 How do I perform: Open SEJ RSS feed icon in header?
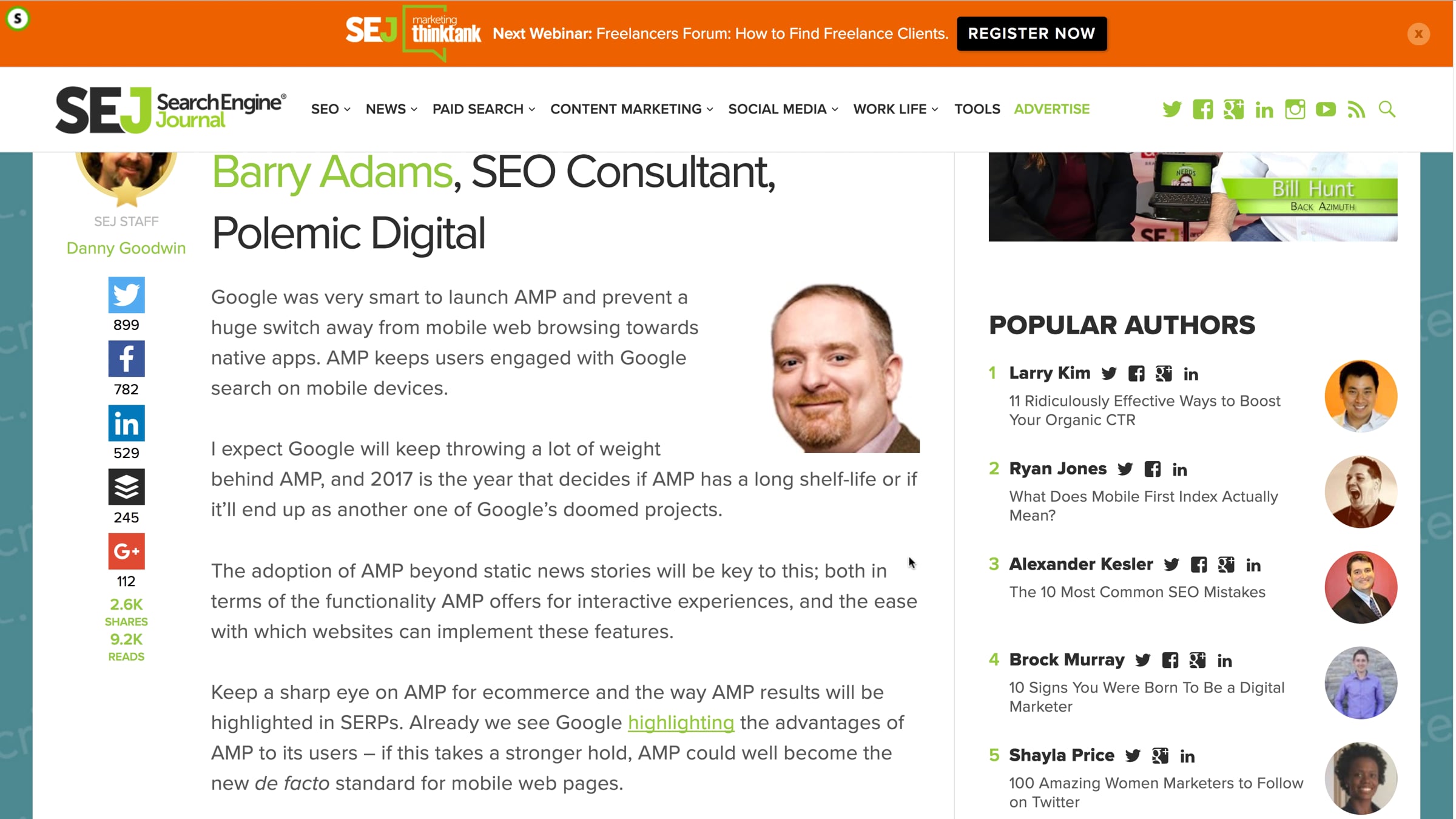[1357, 109]
